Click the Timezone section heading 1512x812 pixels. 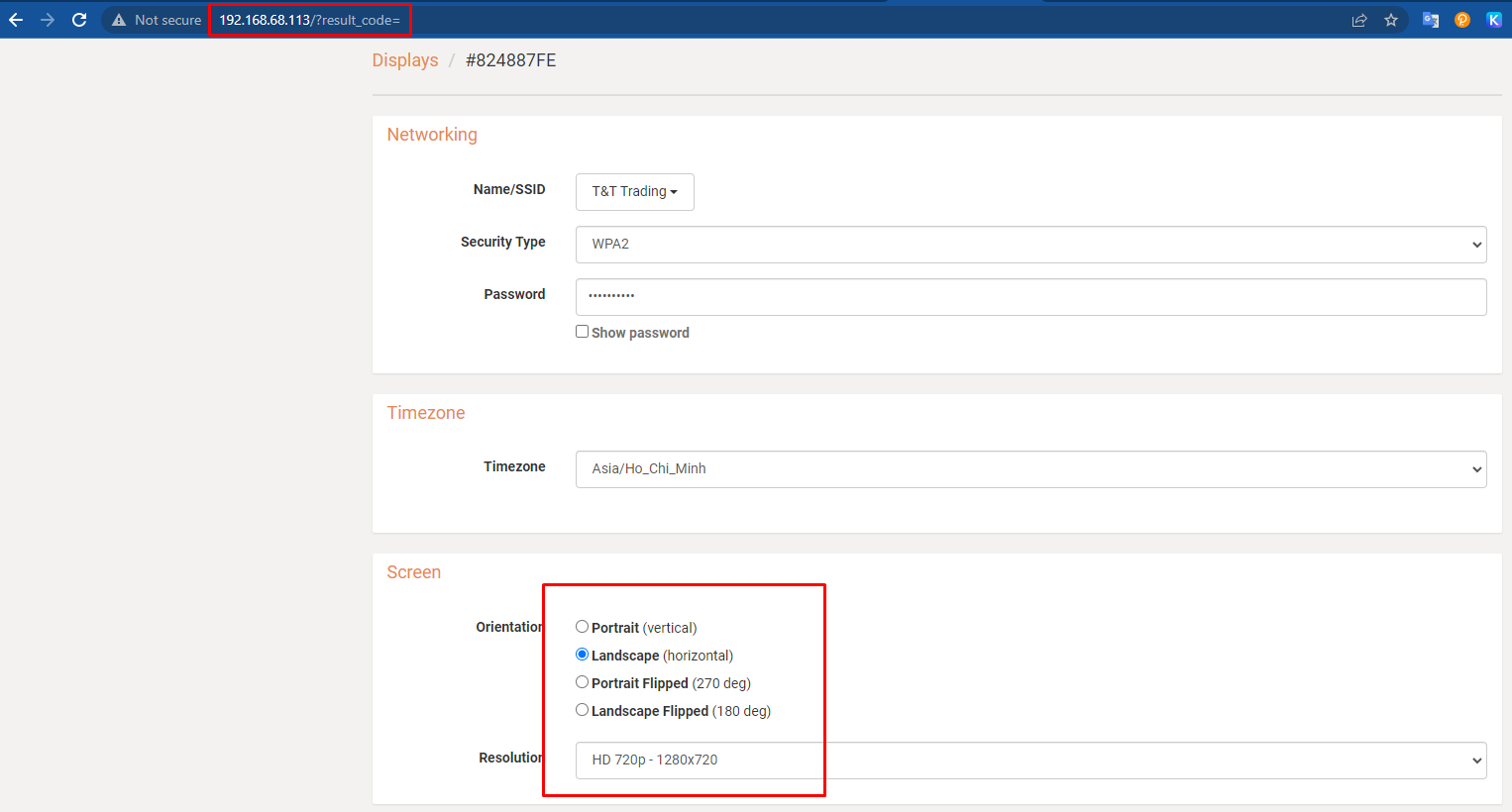pos(426,413)
